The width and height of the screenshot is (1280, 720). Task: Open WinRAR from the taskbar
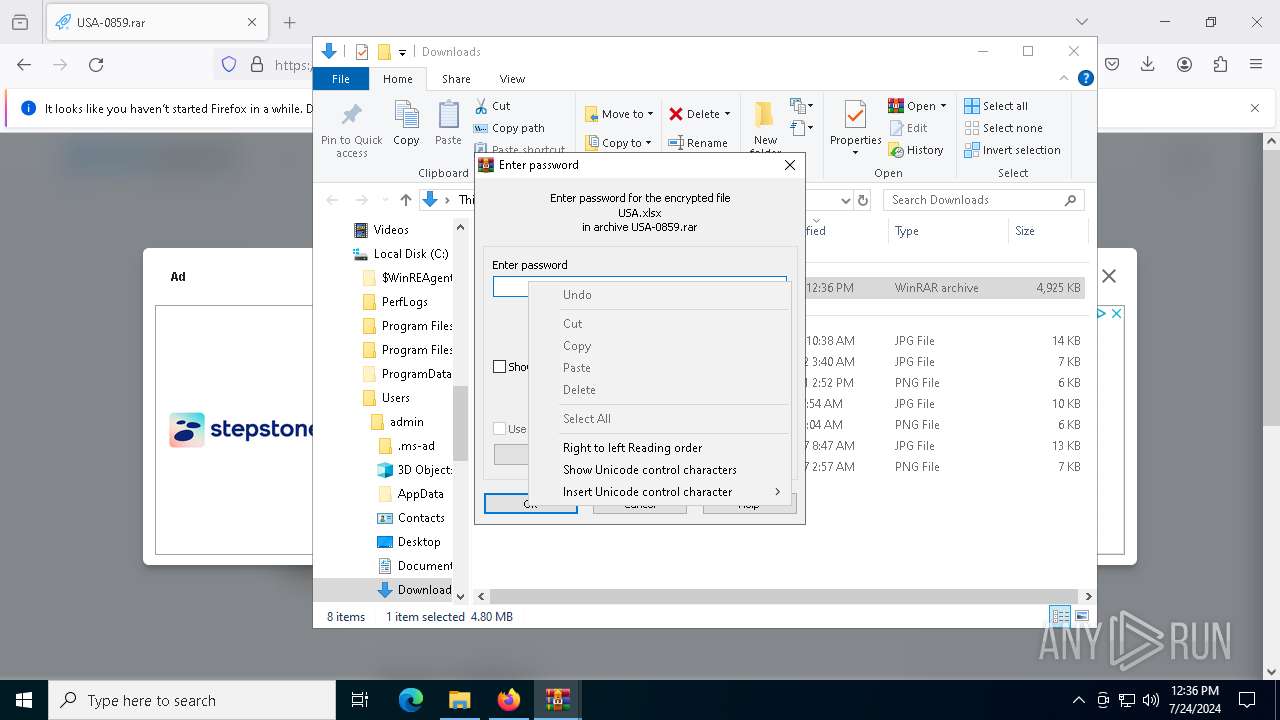558,700
